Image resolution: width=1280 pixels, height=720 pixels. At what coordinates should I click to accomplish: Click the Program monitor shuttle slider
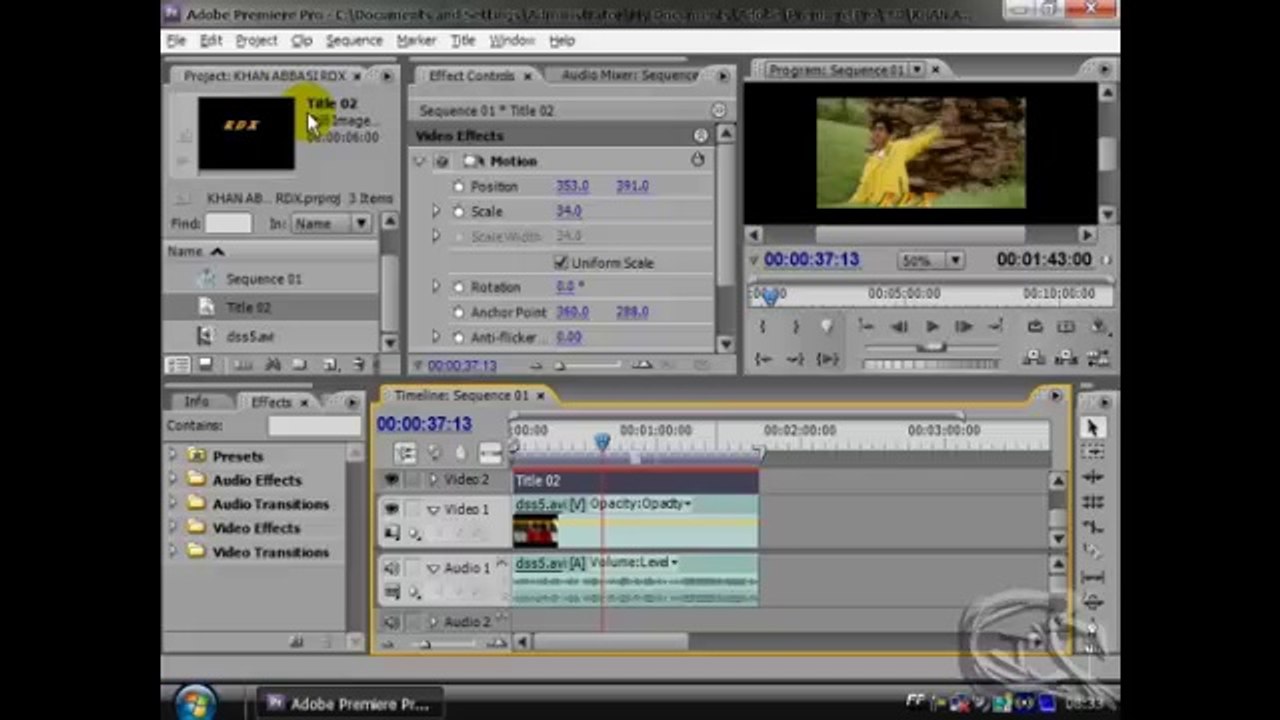coord(932,346)
